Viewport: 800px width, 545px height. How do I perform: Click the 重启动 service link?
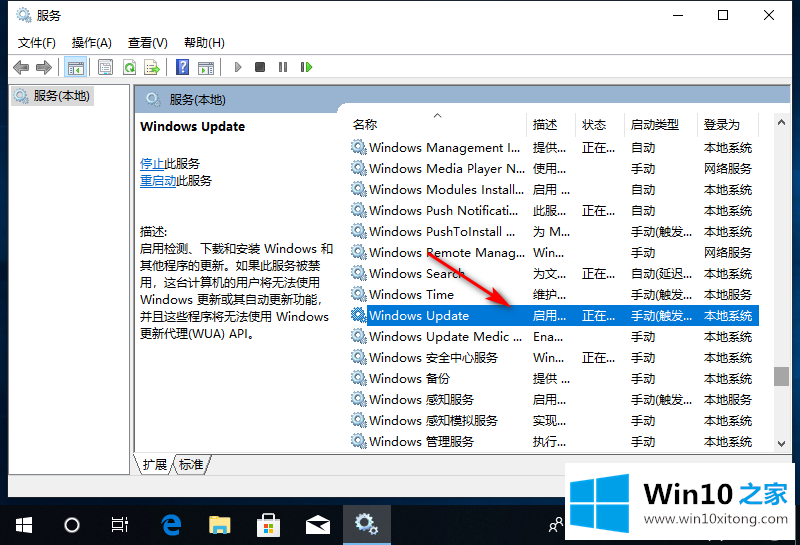(x=158, y=181)
